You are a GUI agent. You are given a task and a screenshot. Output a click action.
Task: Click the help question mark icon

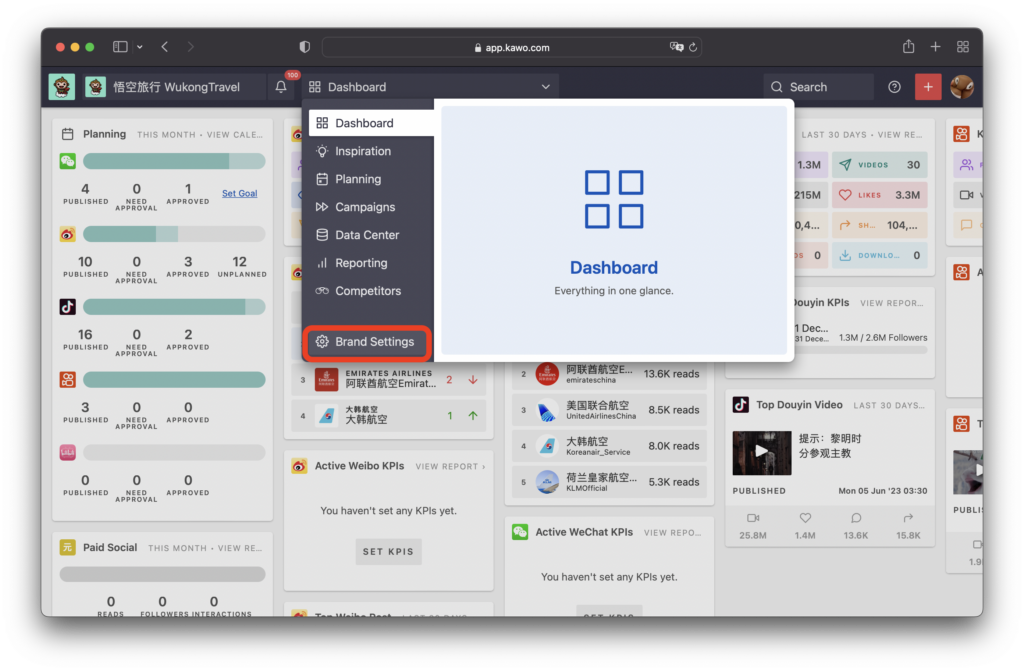(x=894, y=87)
